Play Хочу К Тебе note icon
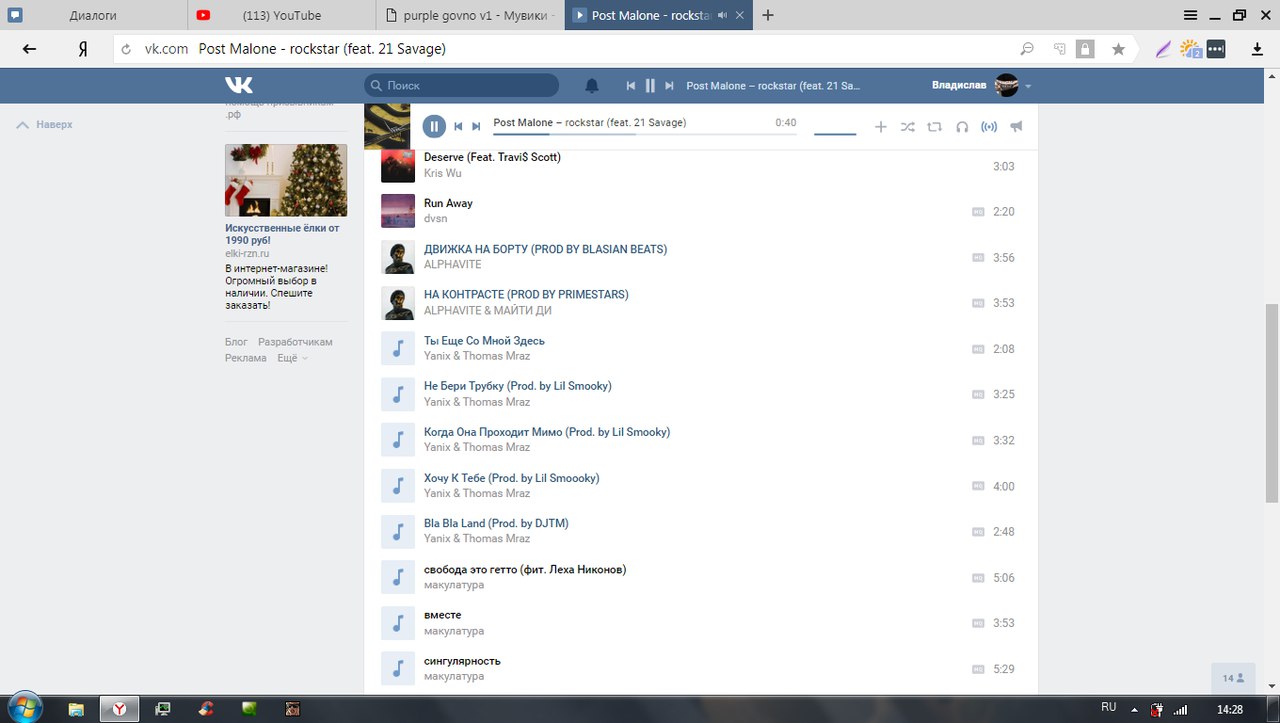 (x=398, y=486)
